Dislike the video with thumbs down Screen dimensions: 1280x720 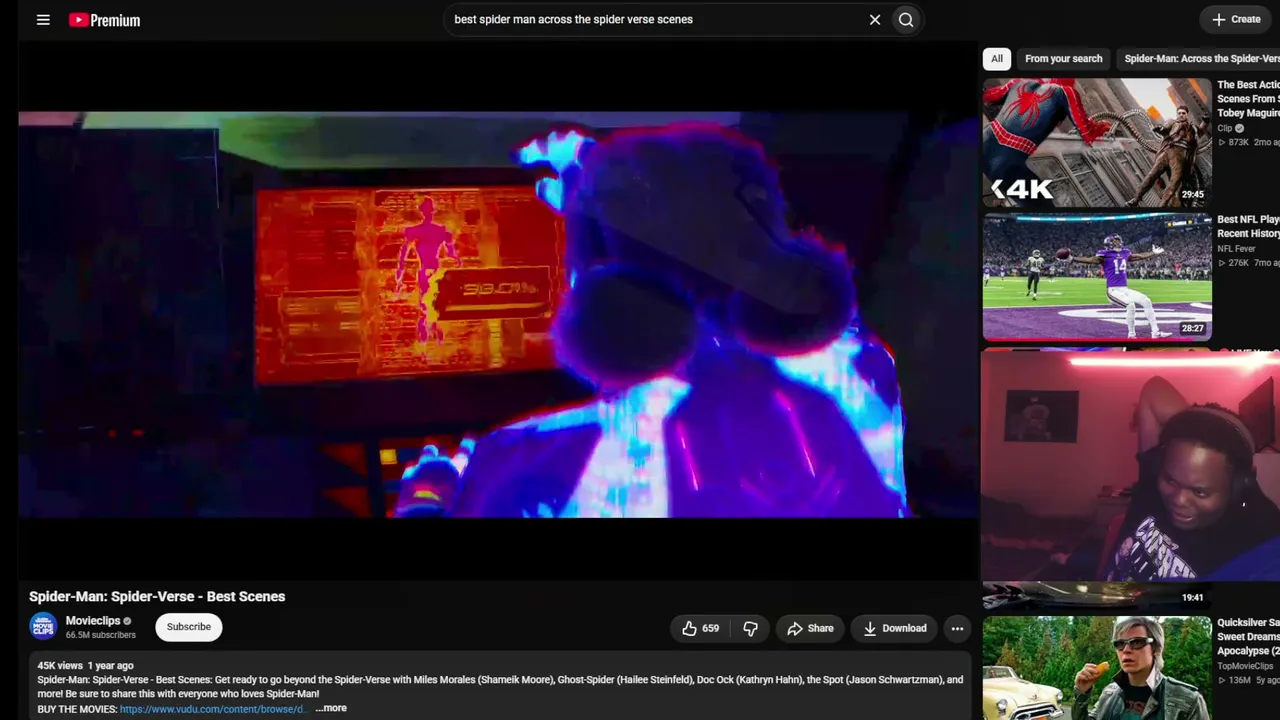click(x=750, y=628)
